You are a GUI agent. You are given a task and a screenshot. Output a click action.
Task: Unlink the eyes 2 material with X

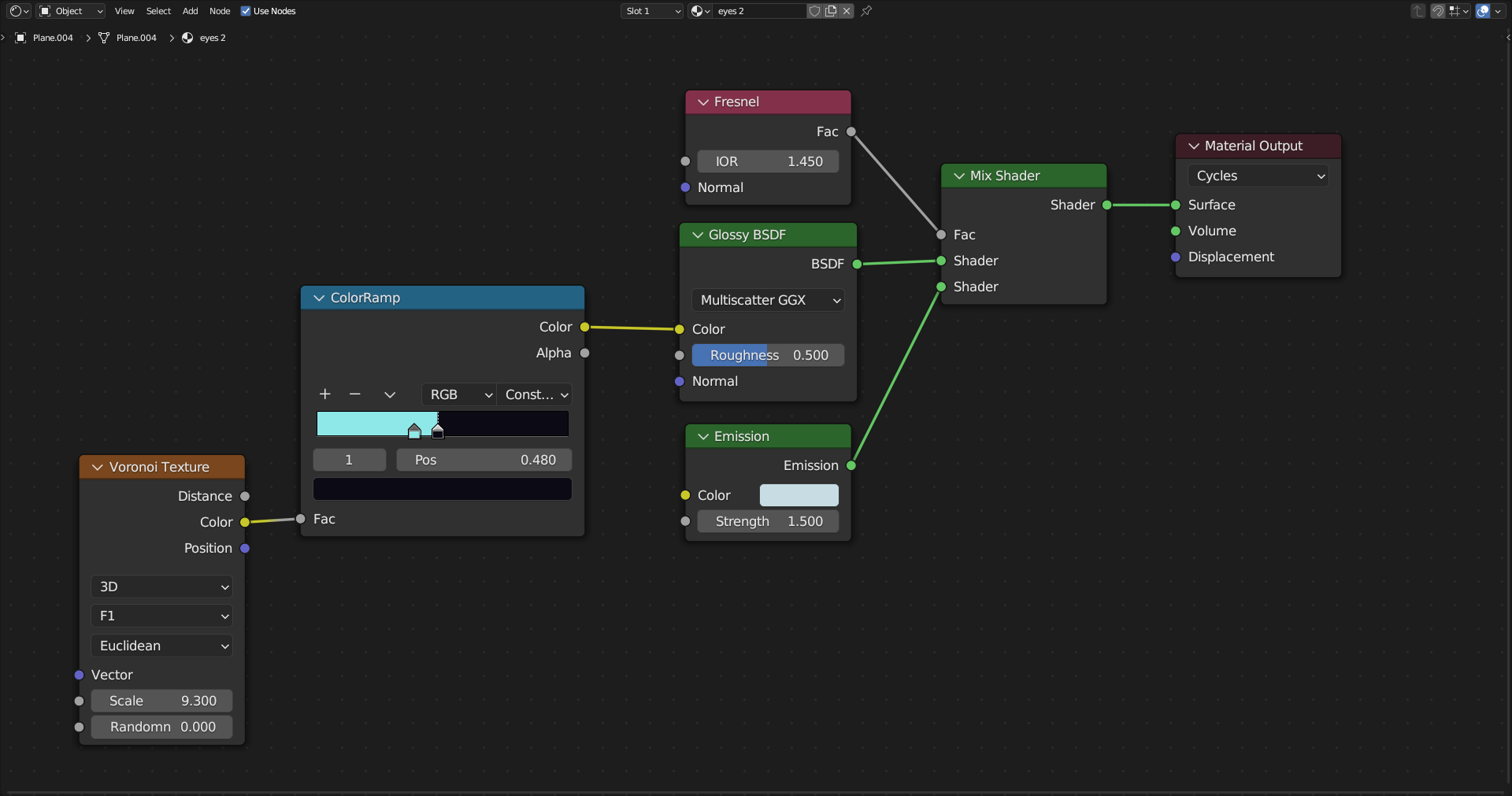point(847,11)
